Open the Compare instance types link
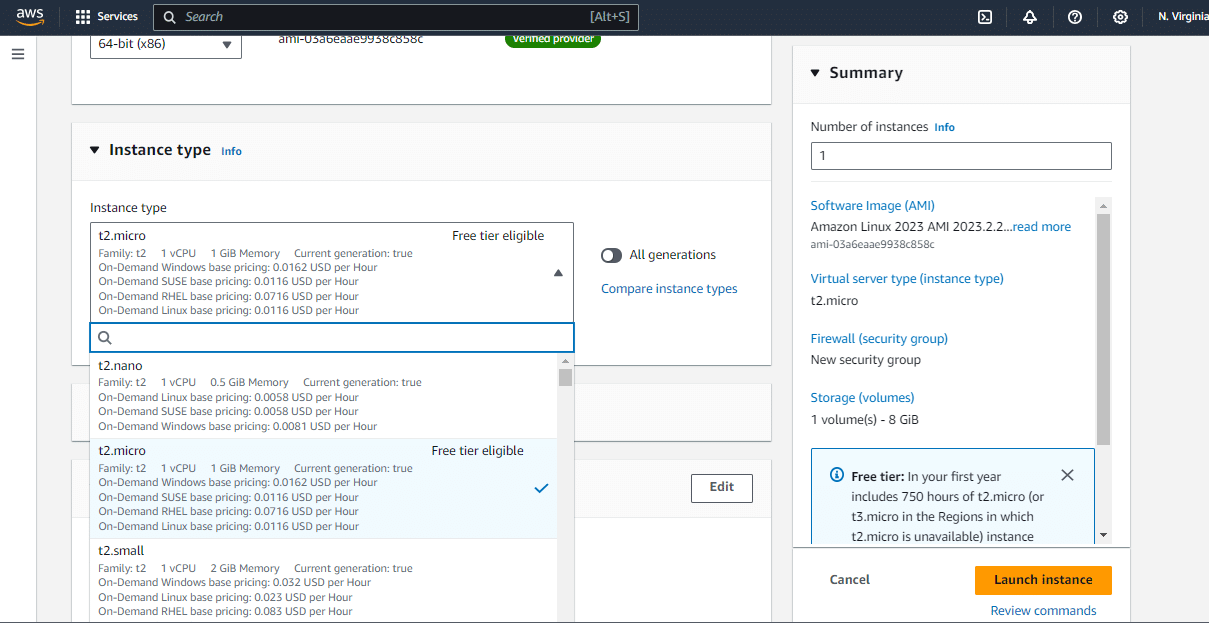The height and width of the screenshot is (623, 1209). (x=669, y=289)
